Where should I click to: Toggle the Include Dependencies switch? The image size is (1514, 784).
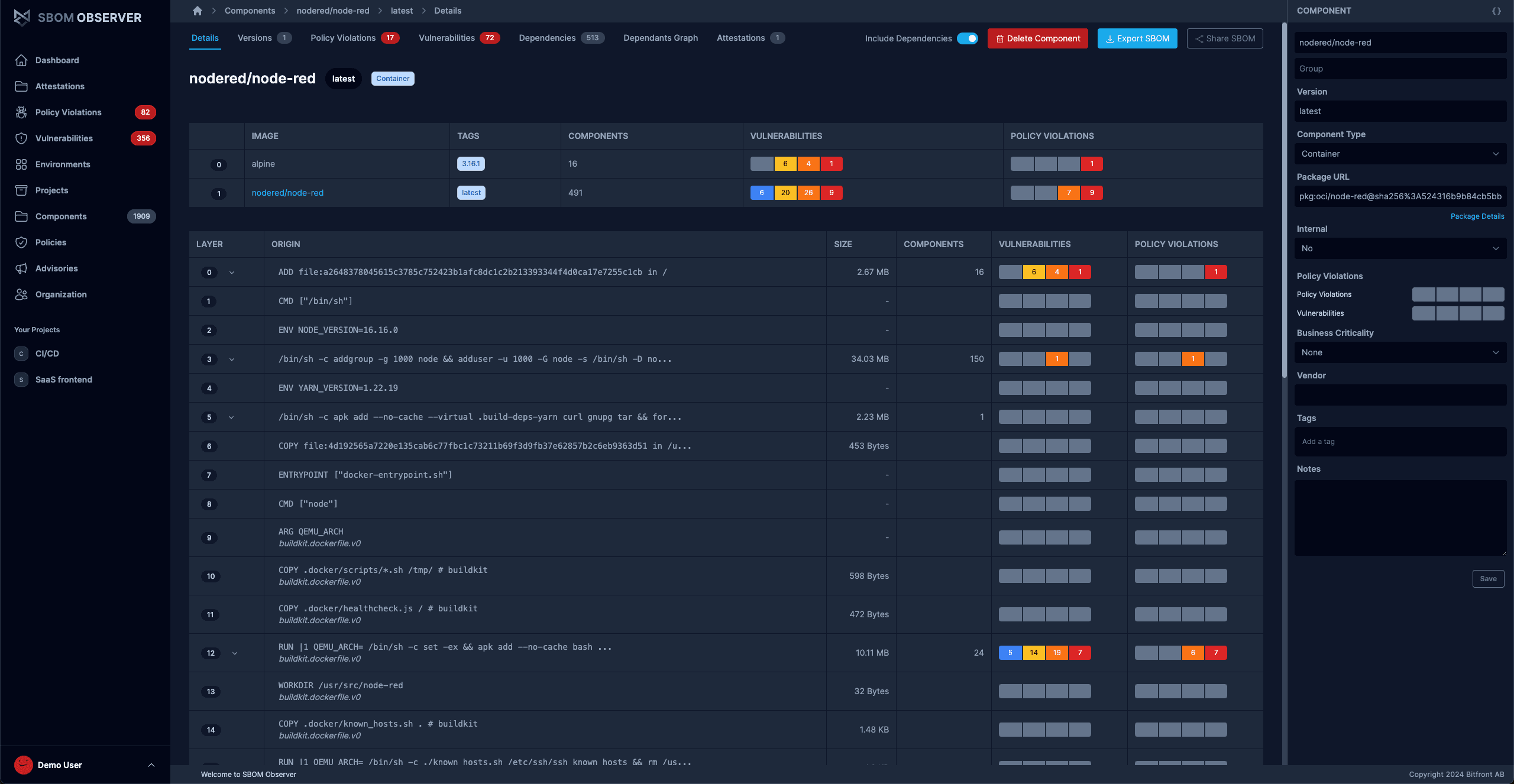point(967,39)
